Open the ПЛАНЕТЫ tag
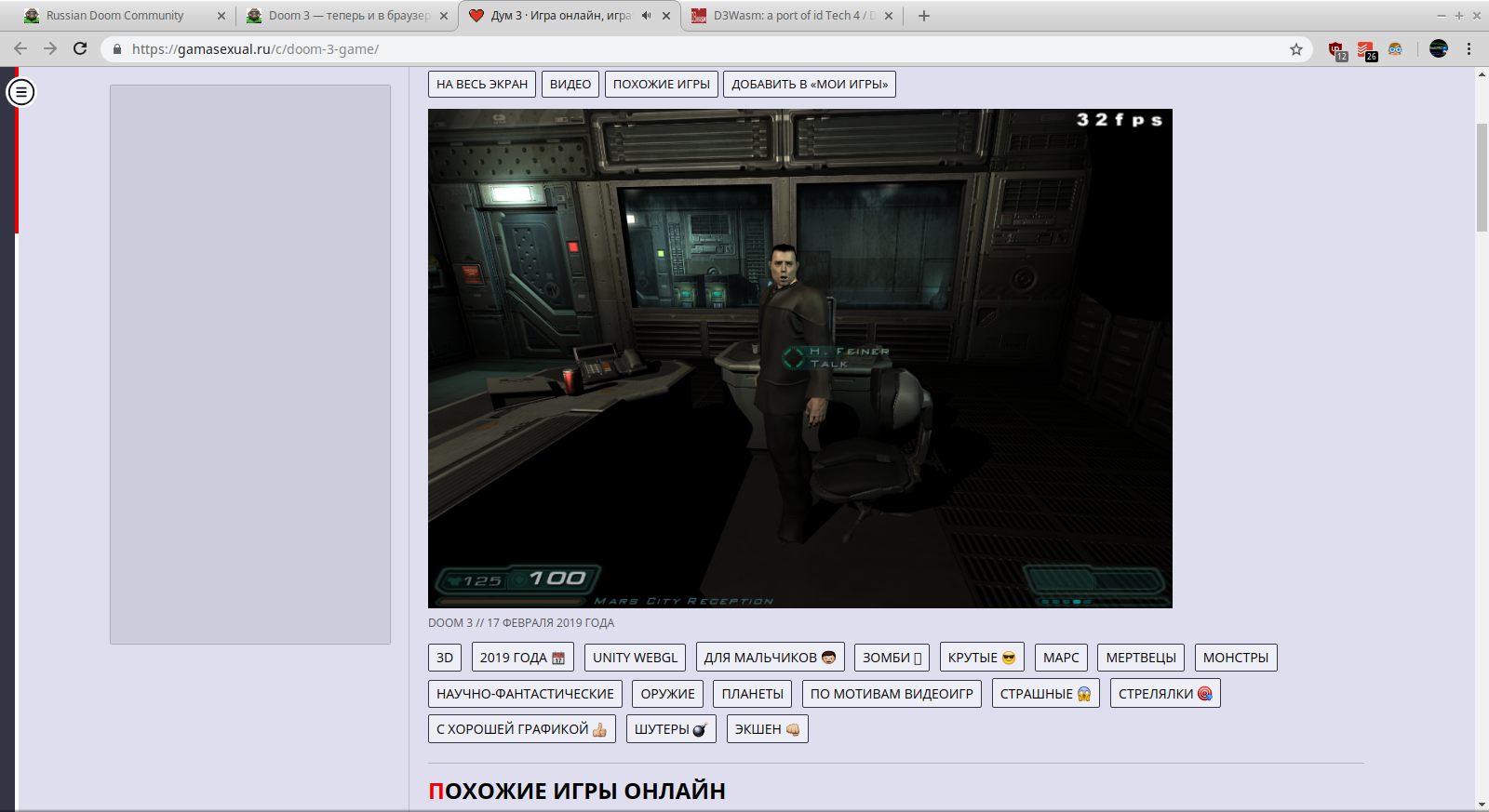1489x812 pixels. point(753,694)
